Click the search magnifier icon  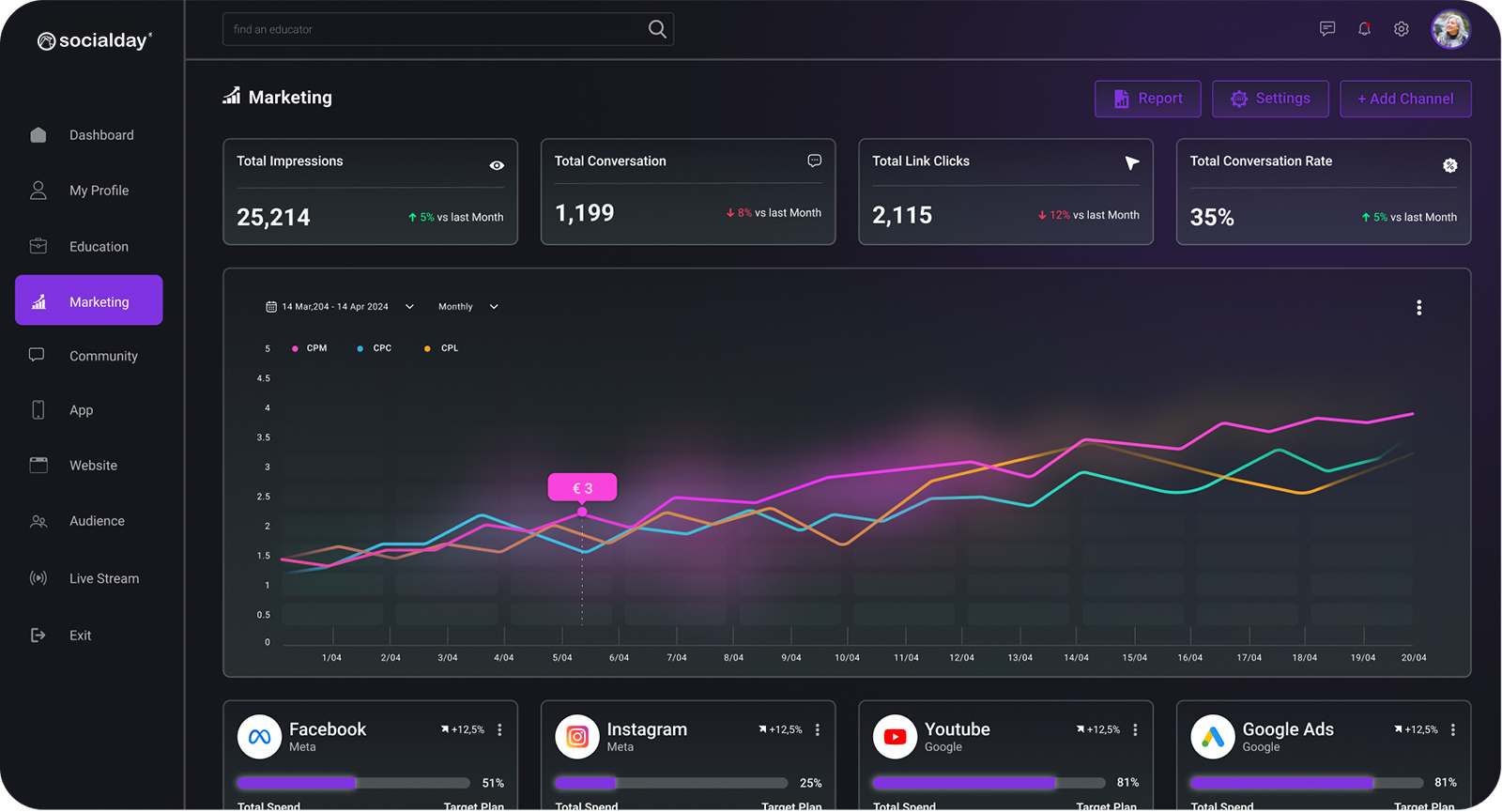(x=657, y=29)
